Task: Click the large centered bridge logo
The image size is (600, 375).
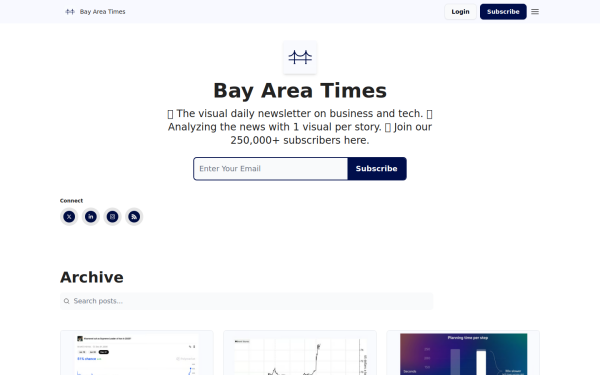Action: 300,57
